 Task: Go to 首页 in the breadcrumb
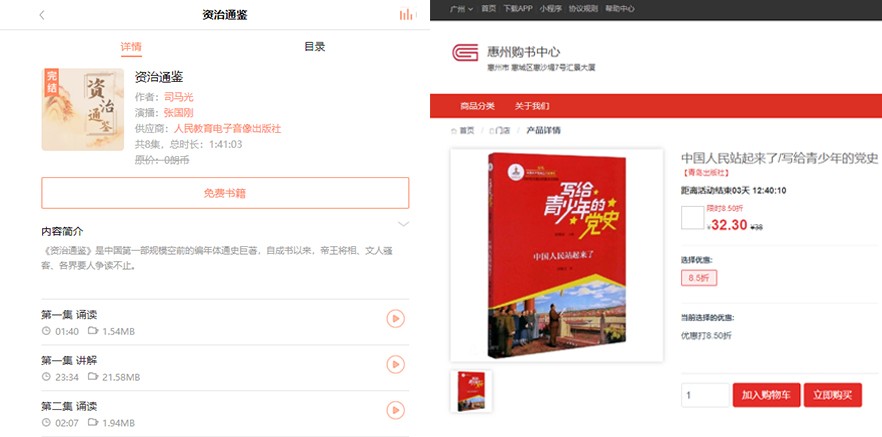point(462,130)
